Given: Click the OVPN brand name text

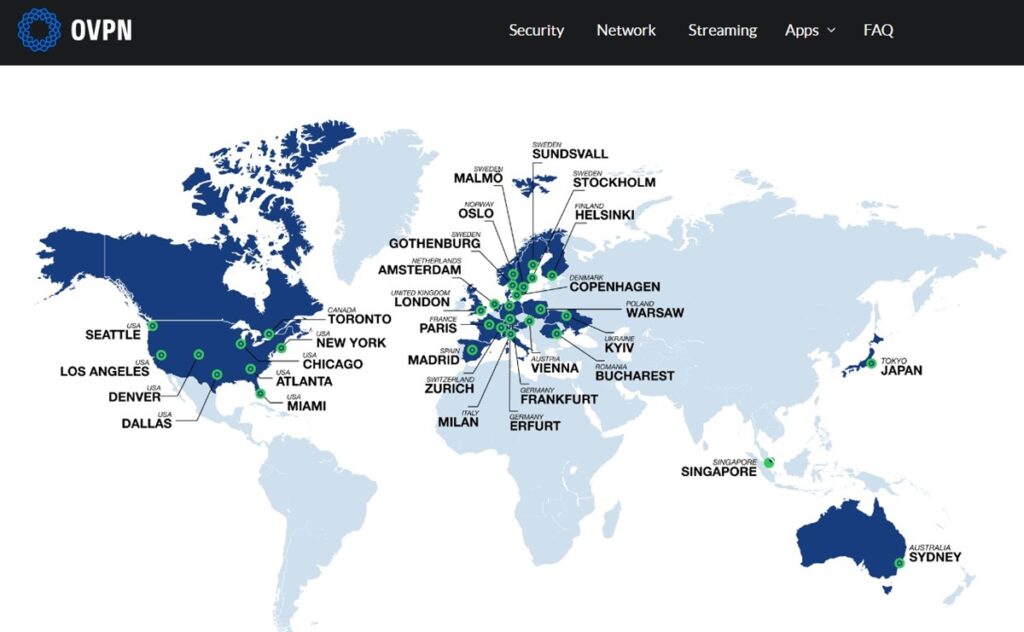Looking at the screenshot, I should [101, 30].
